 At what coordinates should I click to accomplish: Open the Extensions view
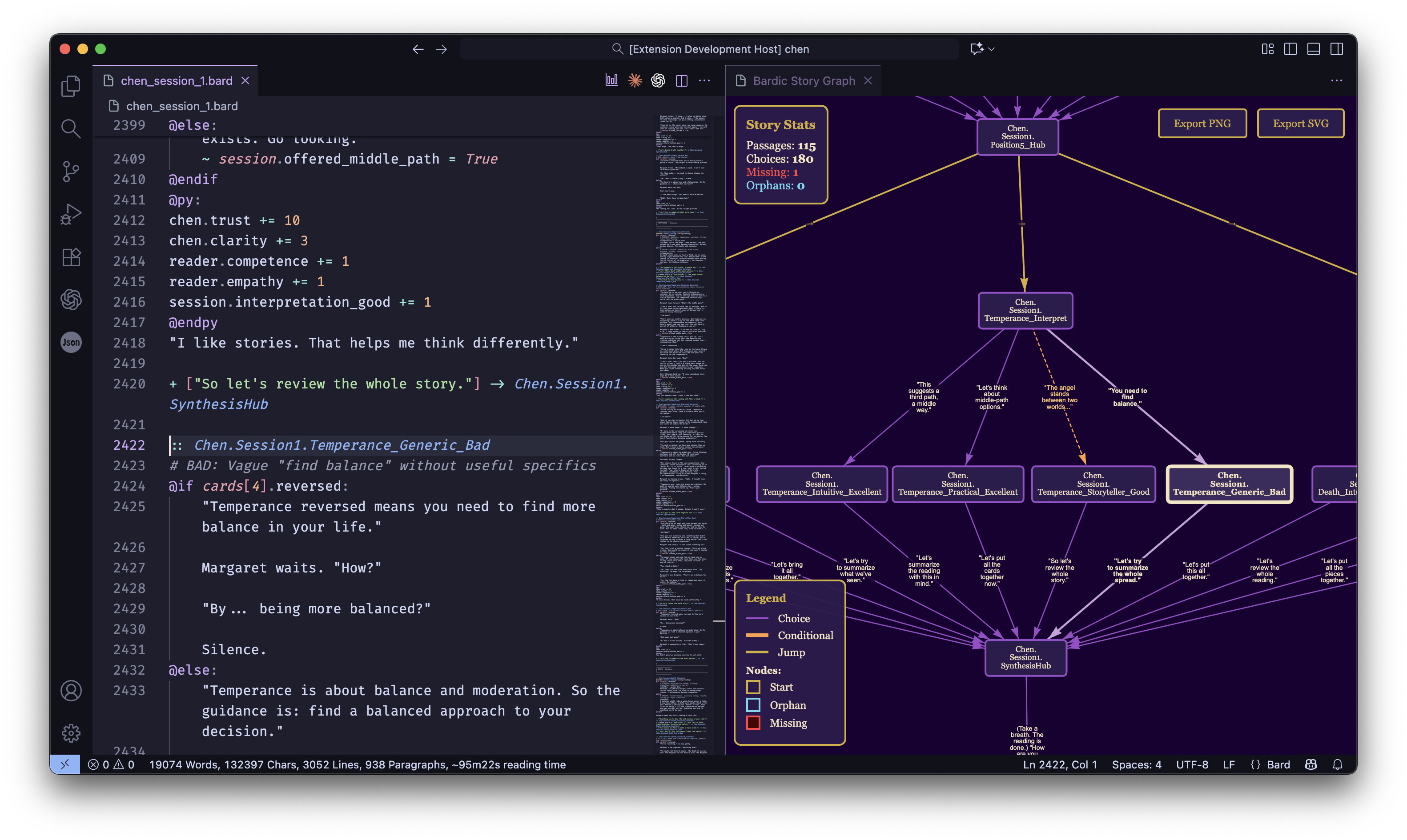pyautogui.click(x=71, y=257)
